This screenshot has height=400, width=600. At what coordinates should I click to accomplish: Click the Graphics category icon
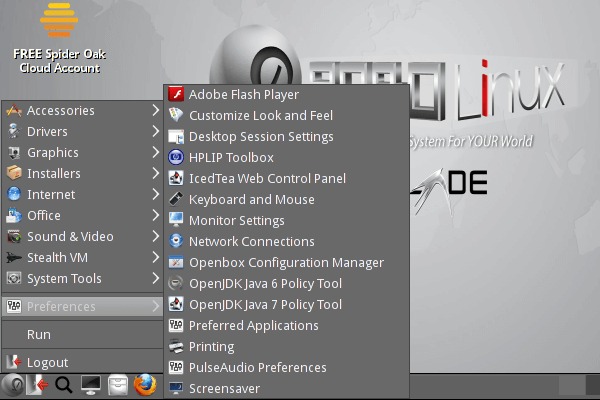[14, 152]
